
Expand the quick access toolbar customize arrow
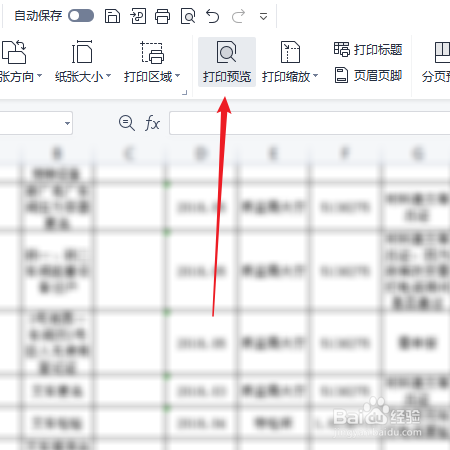[263, 16]
